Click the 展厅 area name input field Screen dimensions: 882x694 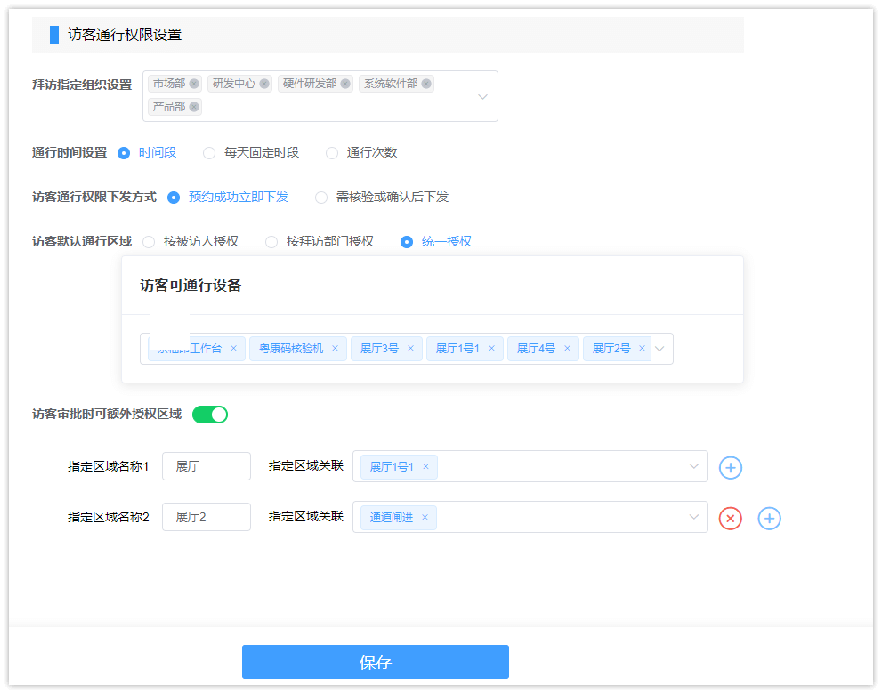(x=206, y=466)
